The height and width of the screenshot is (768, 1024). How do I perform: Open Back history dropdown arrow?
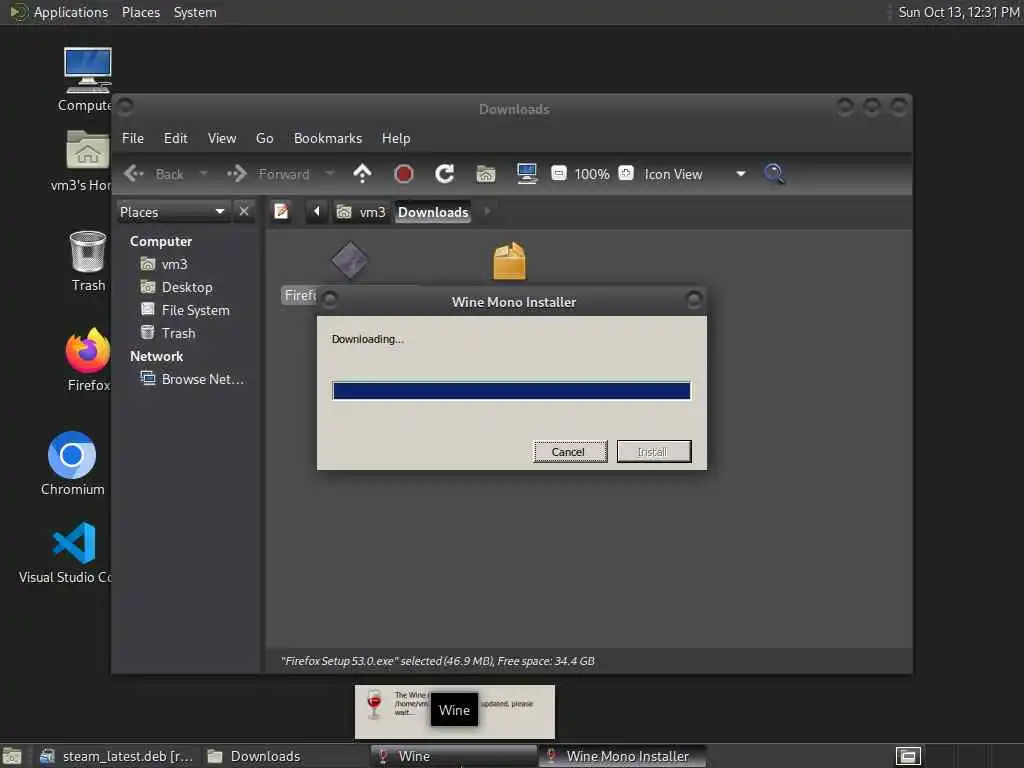[x=204, y=174]
